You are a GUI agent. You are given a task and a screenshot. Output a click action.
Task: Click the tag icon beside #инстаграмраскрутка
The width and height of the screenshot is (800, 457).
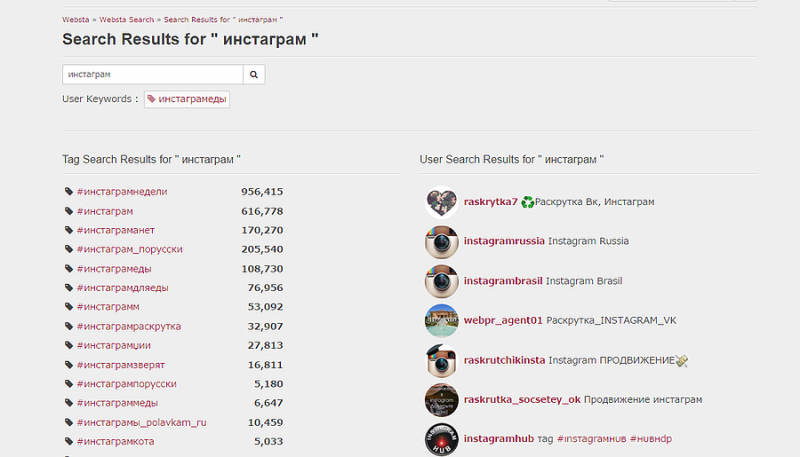tap(69, 326)
